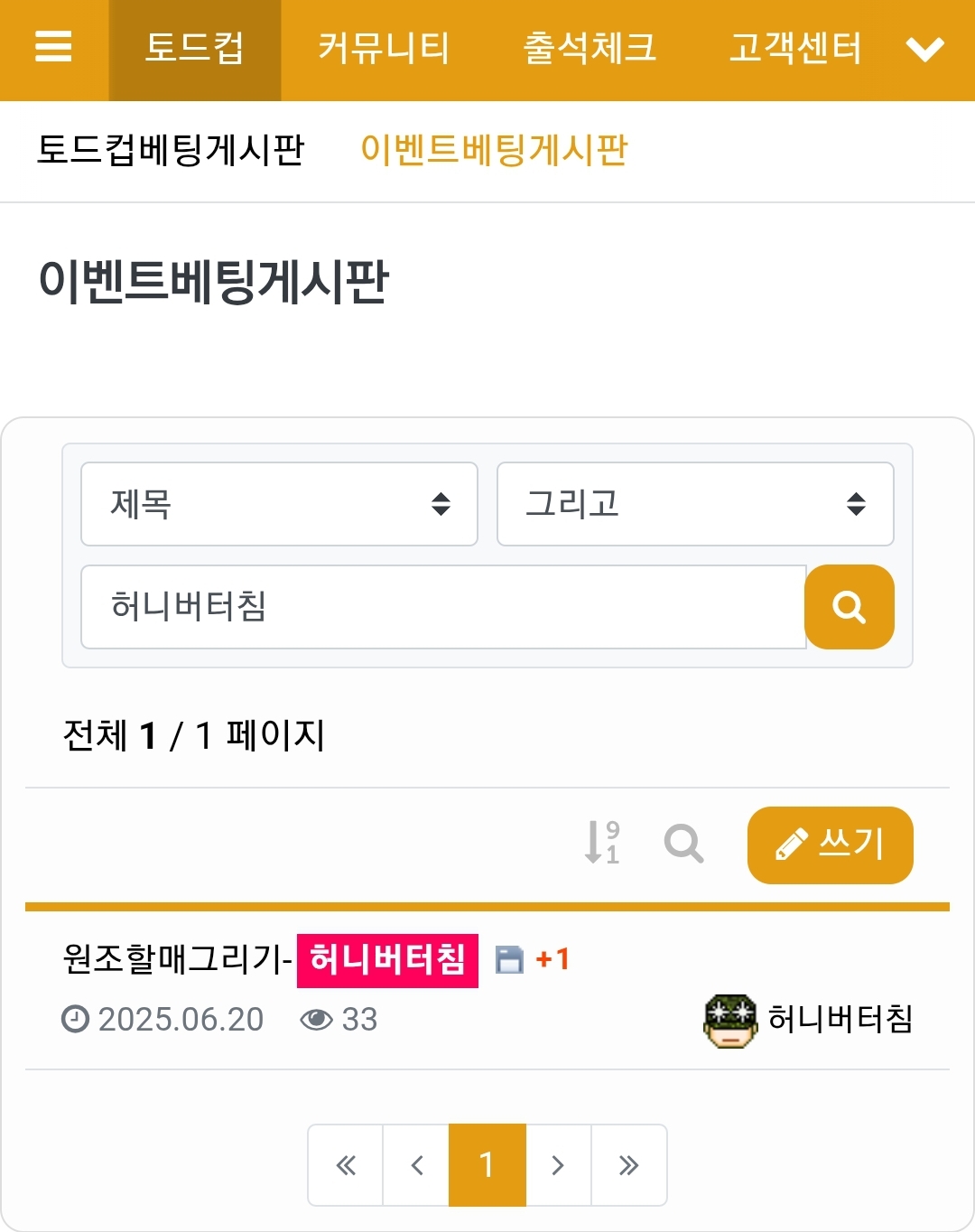Go to last page double-arrow

click(x=628, y=1165)
